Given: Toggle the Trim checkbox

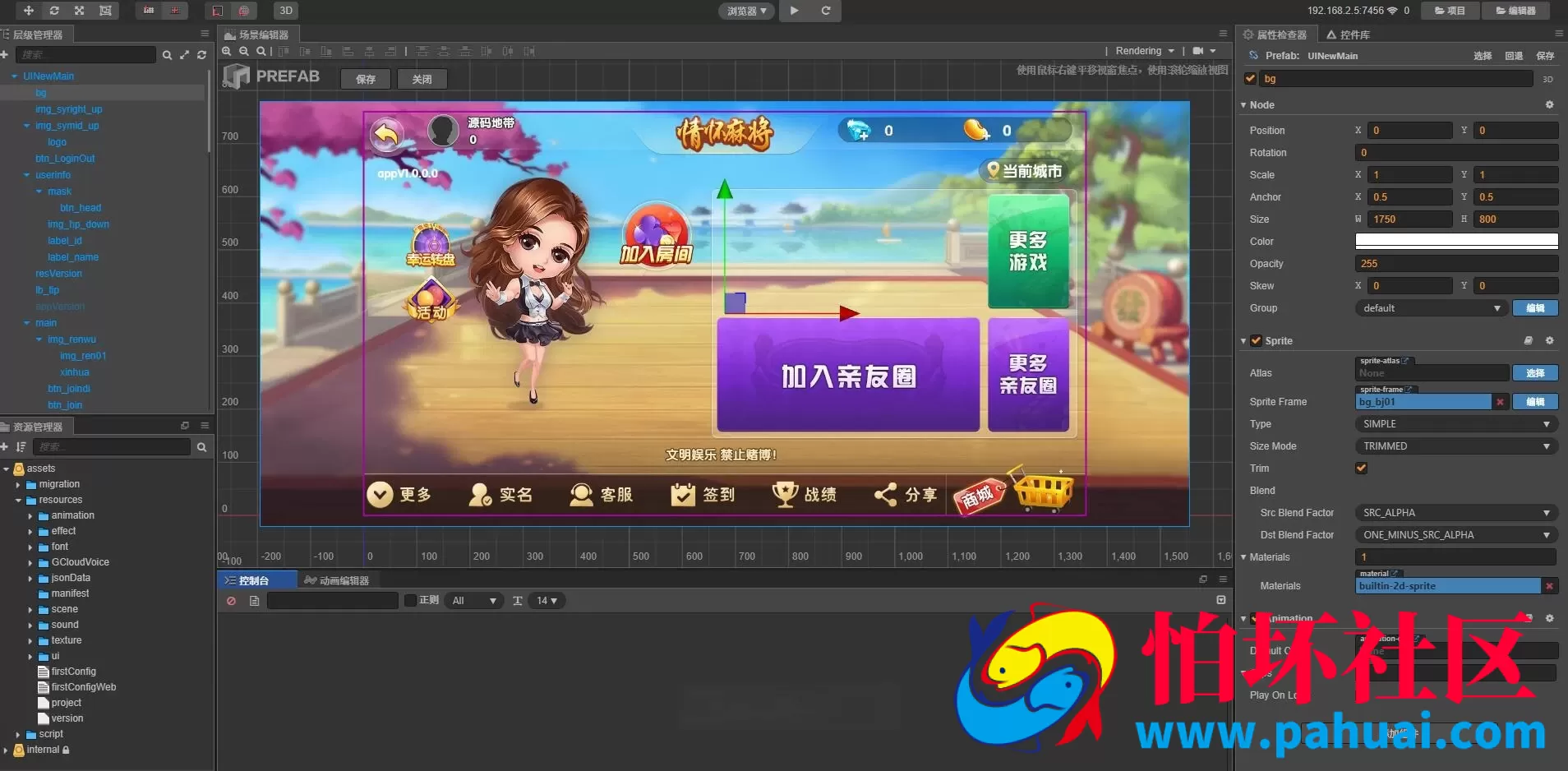Looking at the screenshot, I should click(x=1362, y=468).
